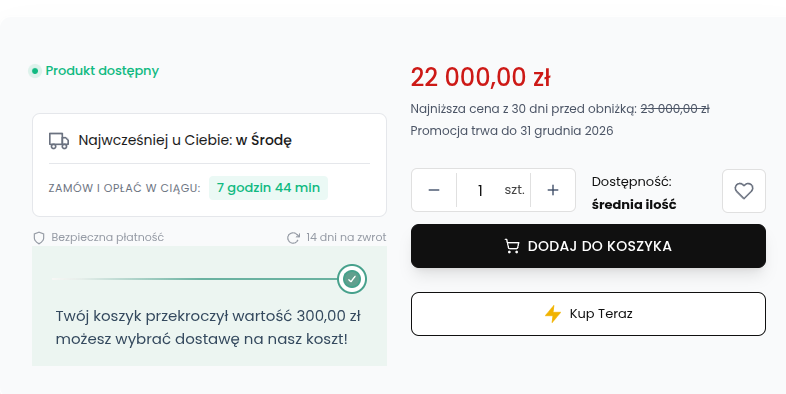Click the heart wishlist icon
This screenshot has width=786, height=394.
[x=743, y=191]
